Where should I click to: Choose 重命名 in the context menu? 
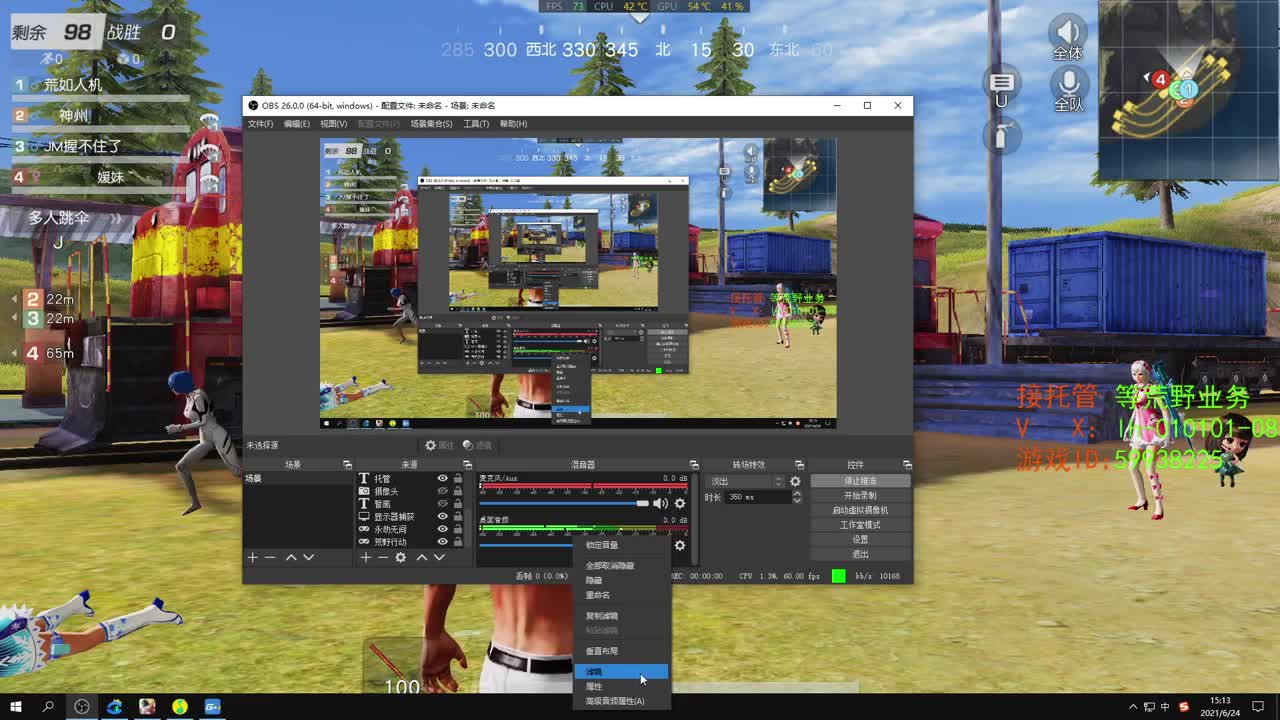click(621, 595)
